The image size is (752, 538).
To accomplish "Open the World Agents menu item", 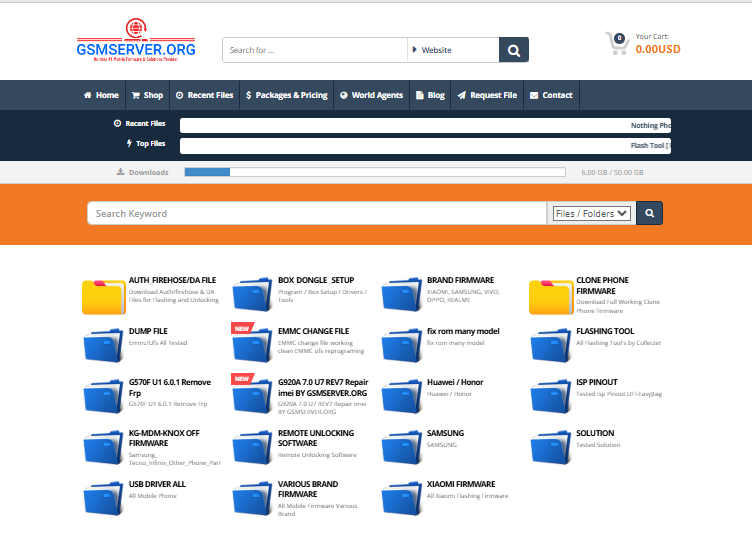I will click(371, 95).
